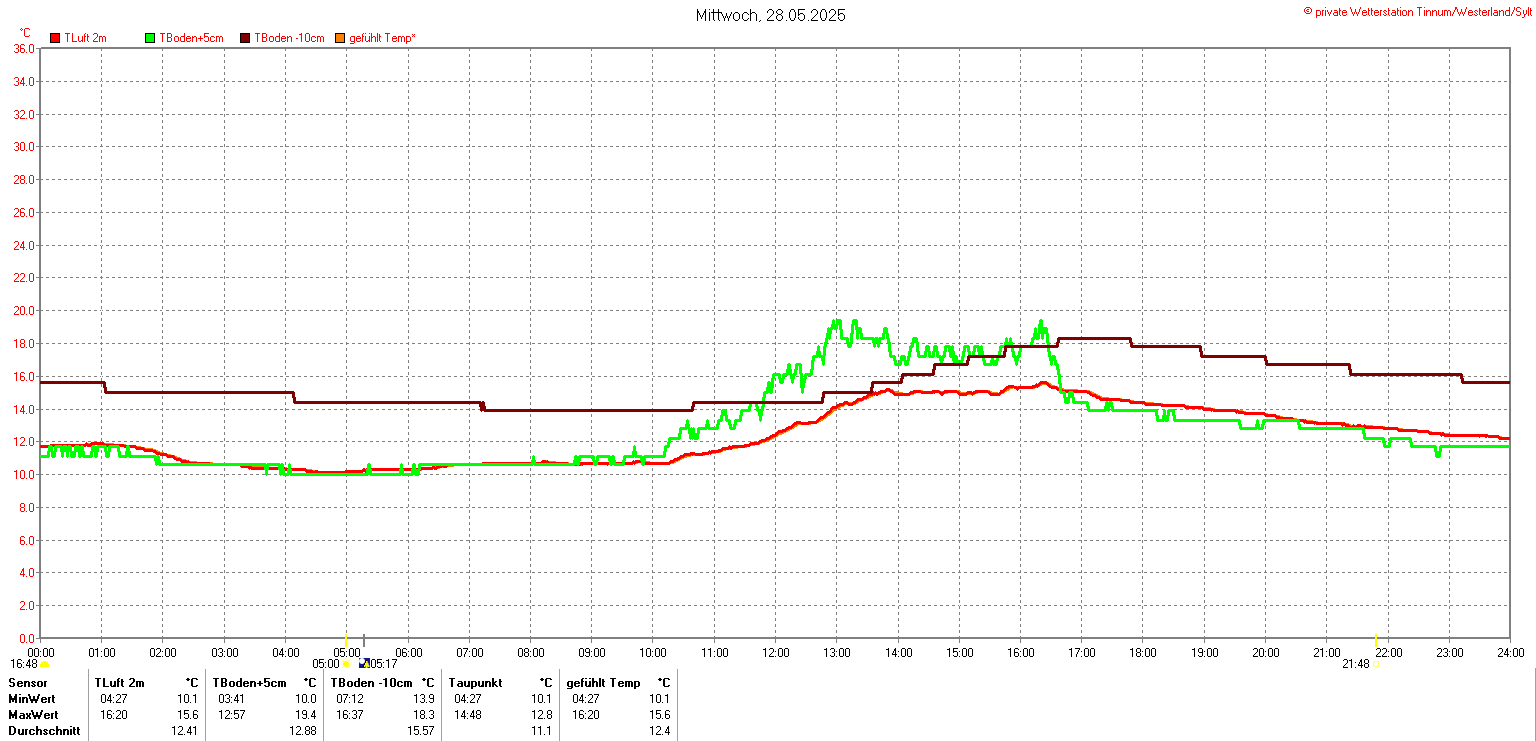Click the orange gefühlt Temp legend square
Viewport: 1536px width, 741px height.
click(x=340, y=39)
